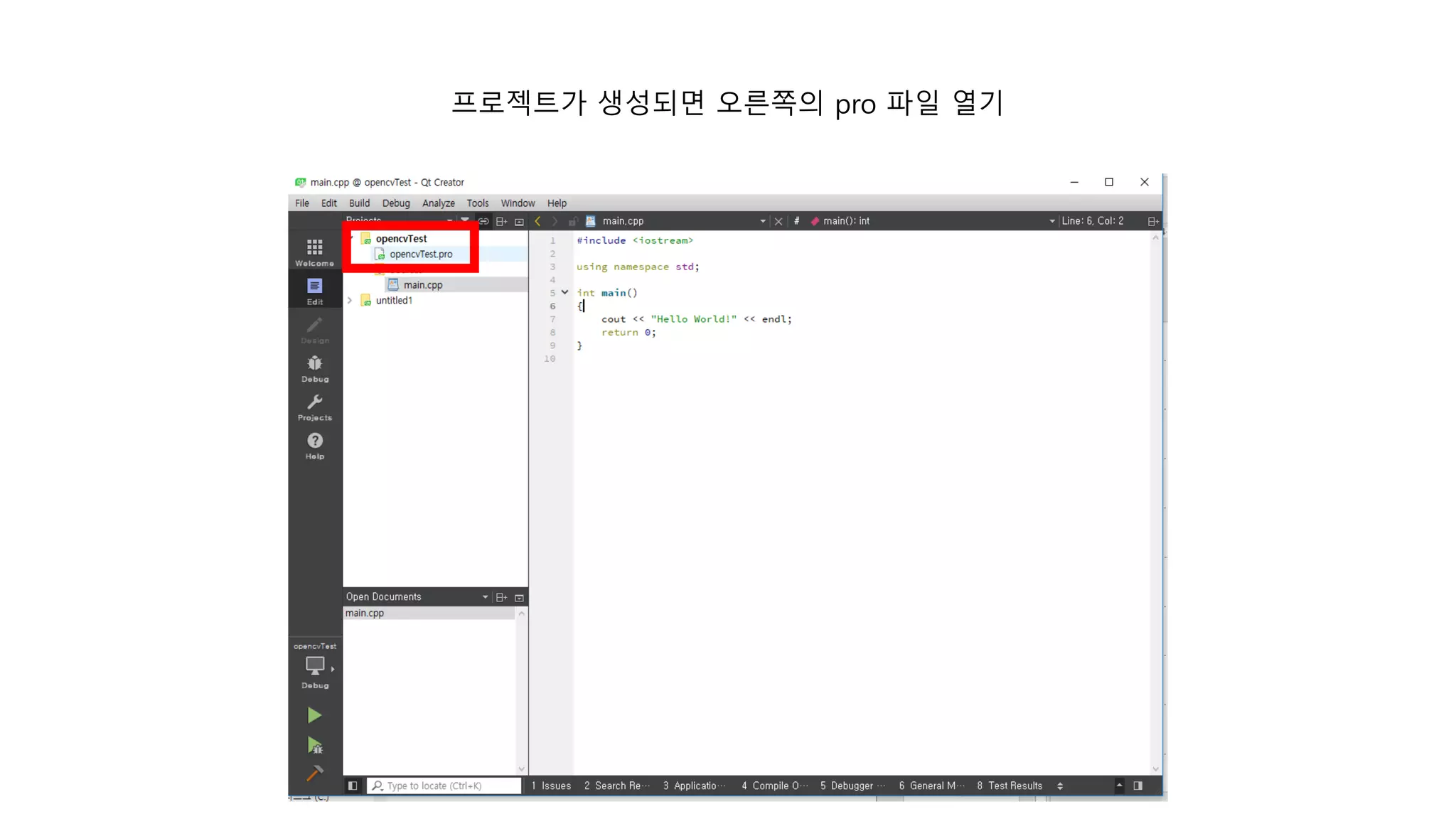Screen dimensions: 1456x819
Task: Click the Line: 6, Col: 2 indicator
Action: [1093, 221]
